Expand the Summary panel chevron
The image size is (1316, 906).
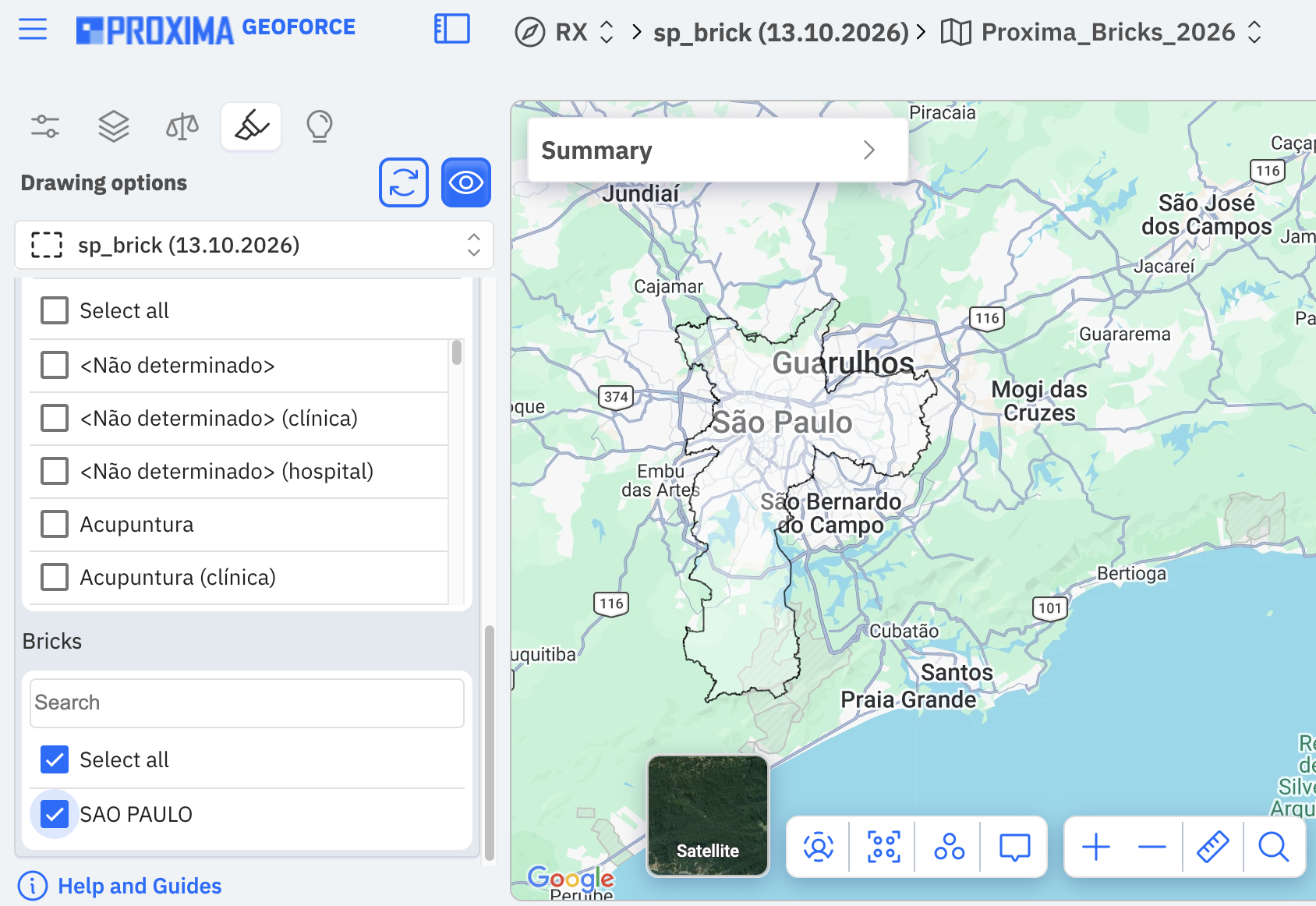[x=869, y=150]
